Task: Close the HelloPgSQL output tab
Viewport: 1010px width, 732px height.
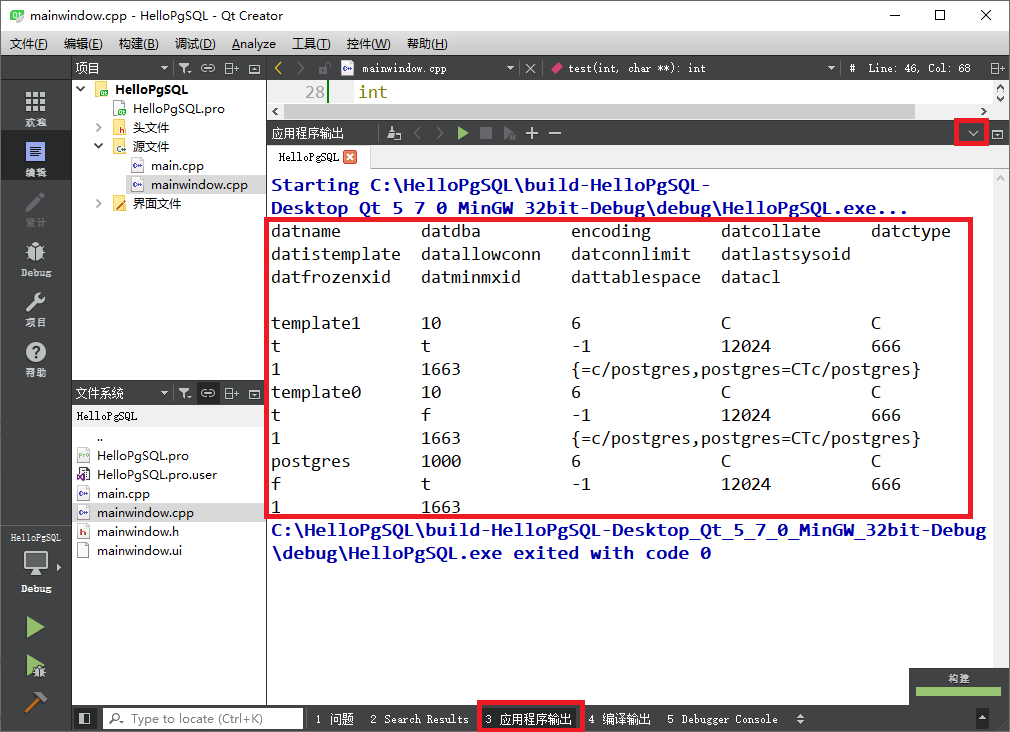Action: pyautogui.click(x=350, y=157)
